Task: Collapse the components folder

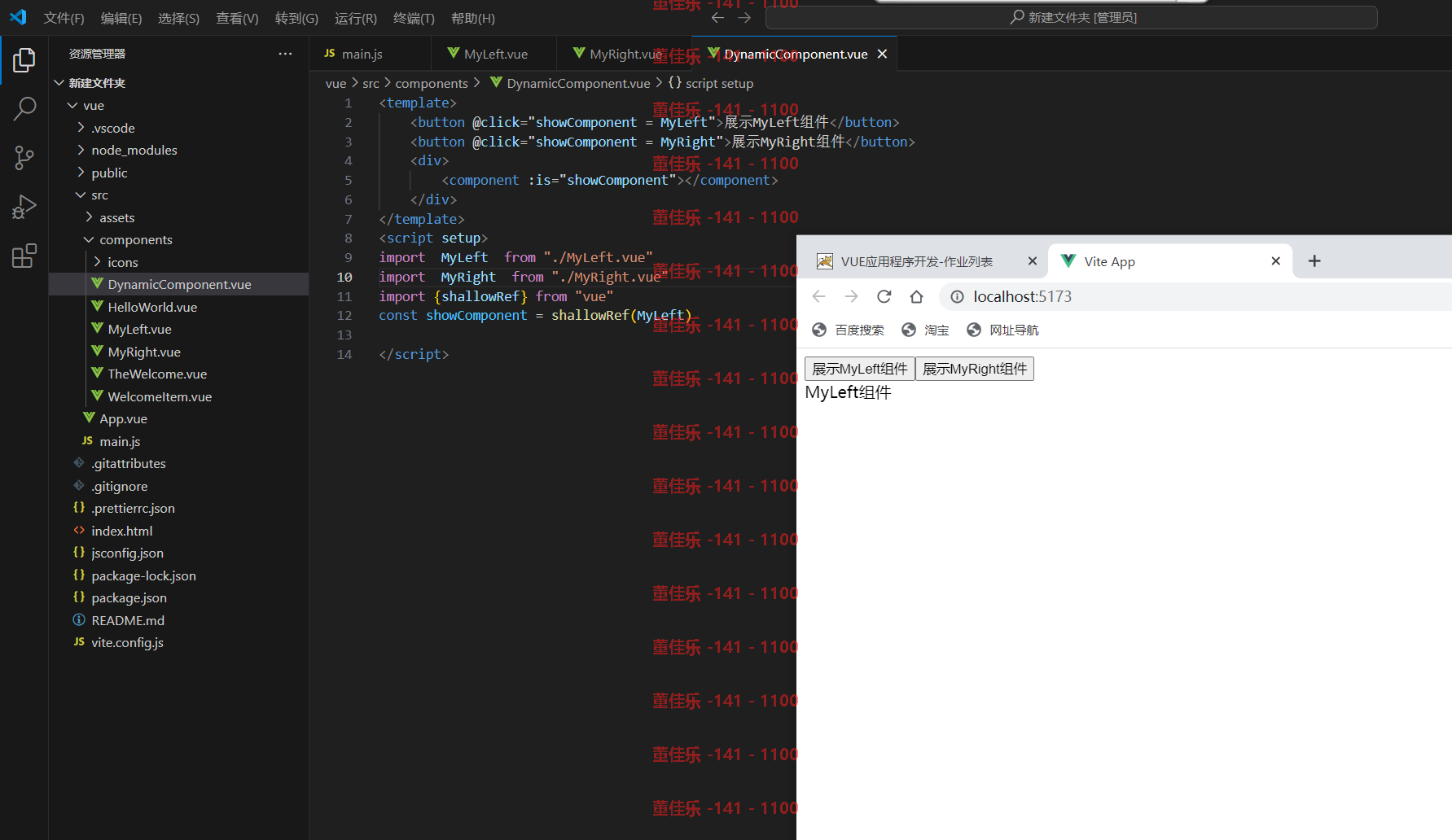Action: (x=178, y=240)
